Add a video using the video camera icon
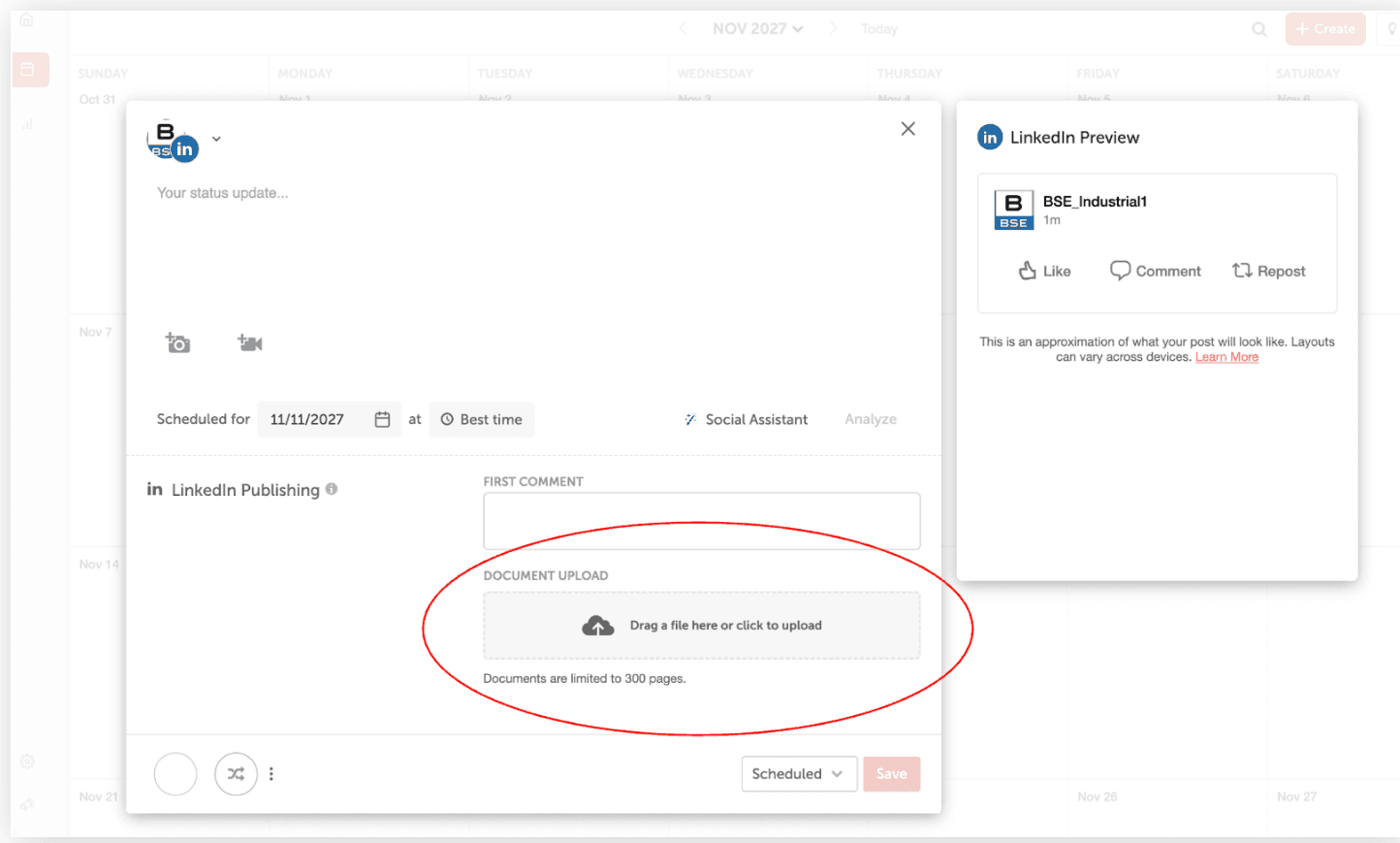This screenshot has height=843, width=1400. (250, 343)
